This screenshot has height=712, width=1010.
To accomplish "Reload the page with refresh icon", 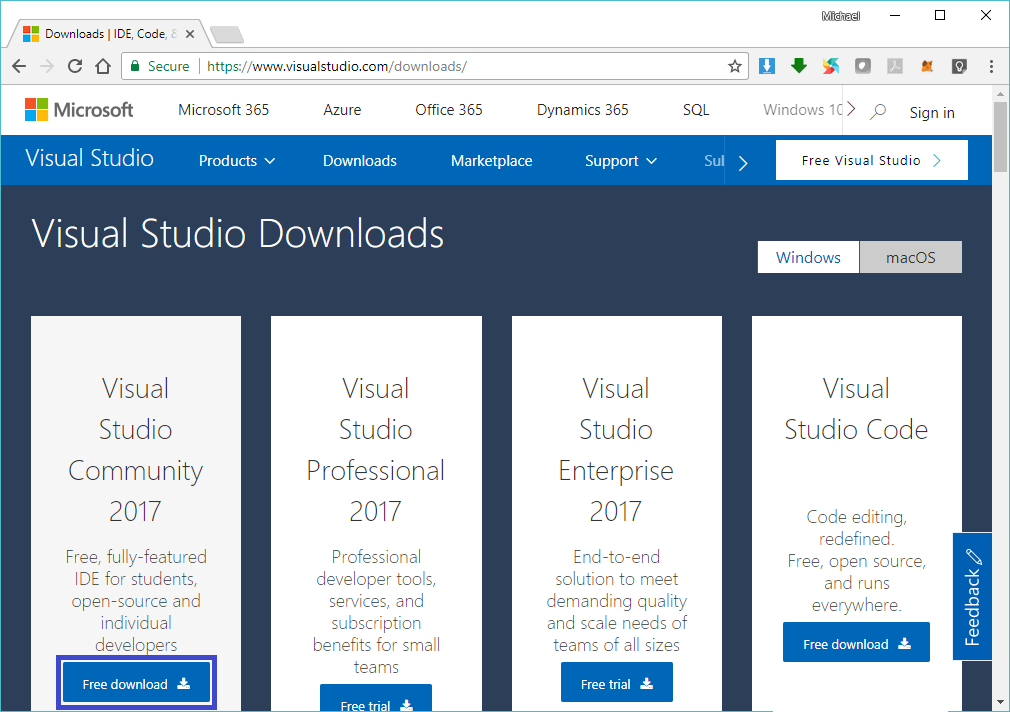I will click(75, 66).
